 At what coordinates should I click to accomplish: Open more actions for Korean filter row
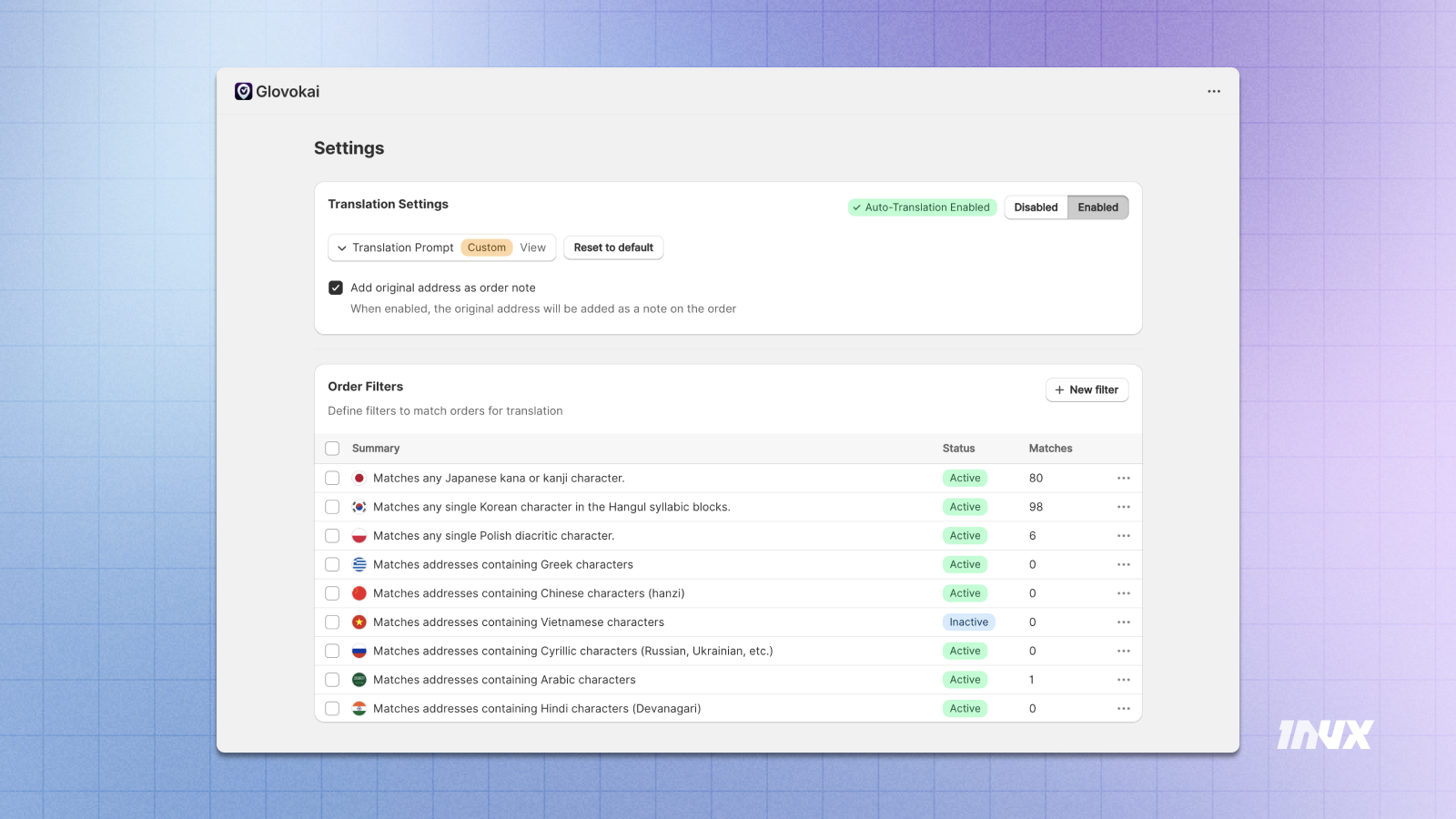1124,507
